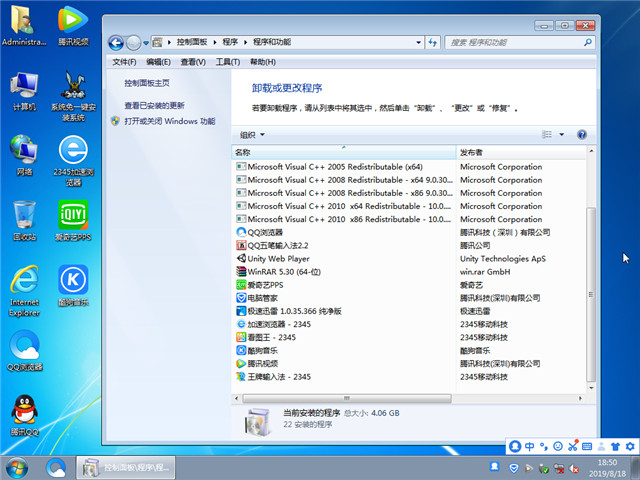Click the horizontal scrollbar thumb
This screenshot has width=640, height=480.
tap(347, 398)
